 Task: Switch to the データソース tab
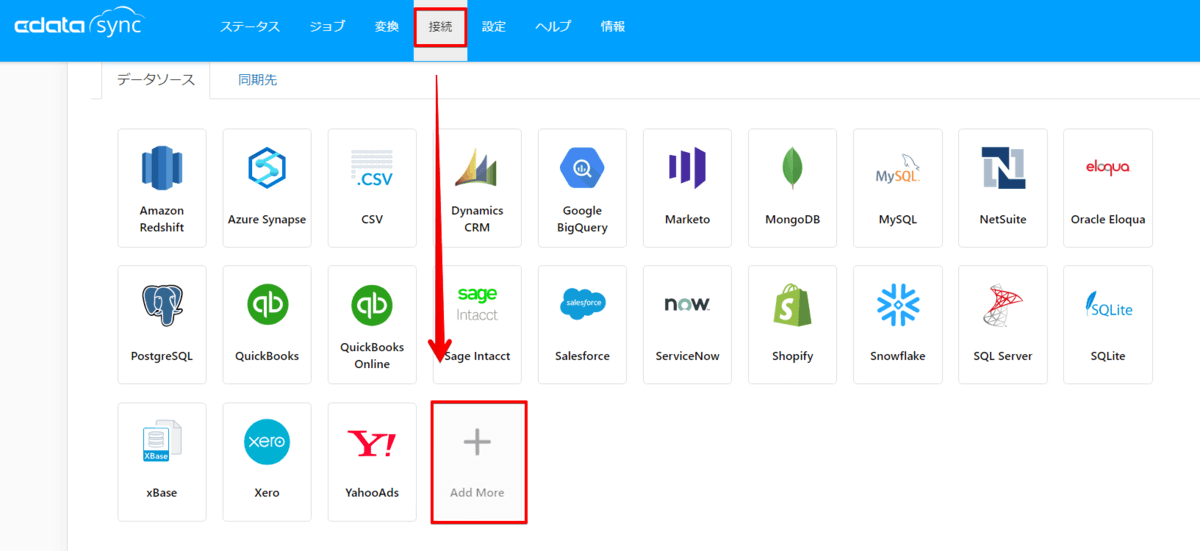coord(156,80)
